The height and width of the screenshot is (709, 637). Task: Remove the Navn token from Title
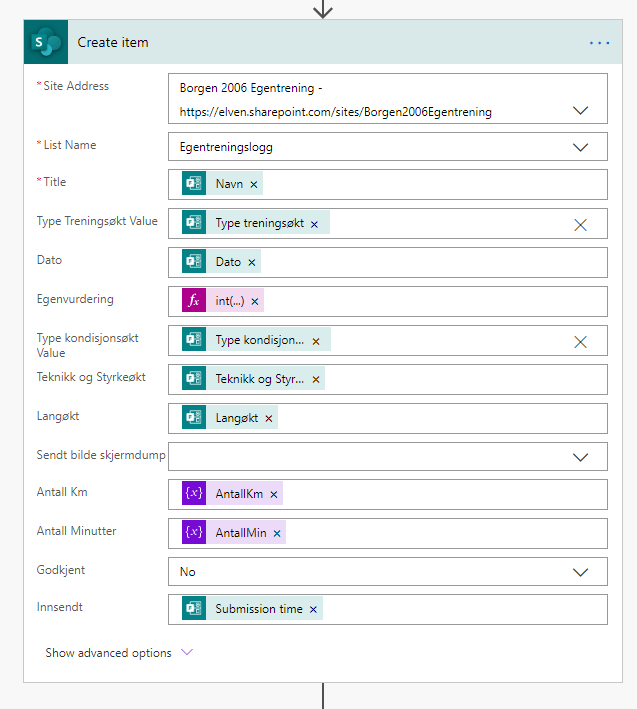coord(253,185)
